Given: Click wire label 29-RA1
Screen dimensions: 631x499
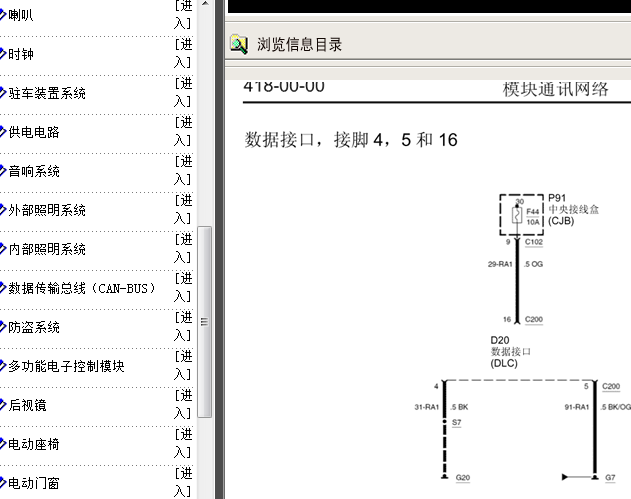Looking at the screenshot, I should coord(500,264).
